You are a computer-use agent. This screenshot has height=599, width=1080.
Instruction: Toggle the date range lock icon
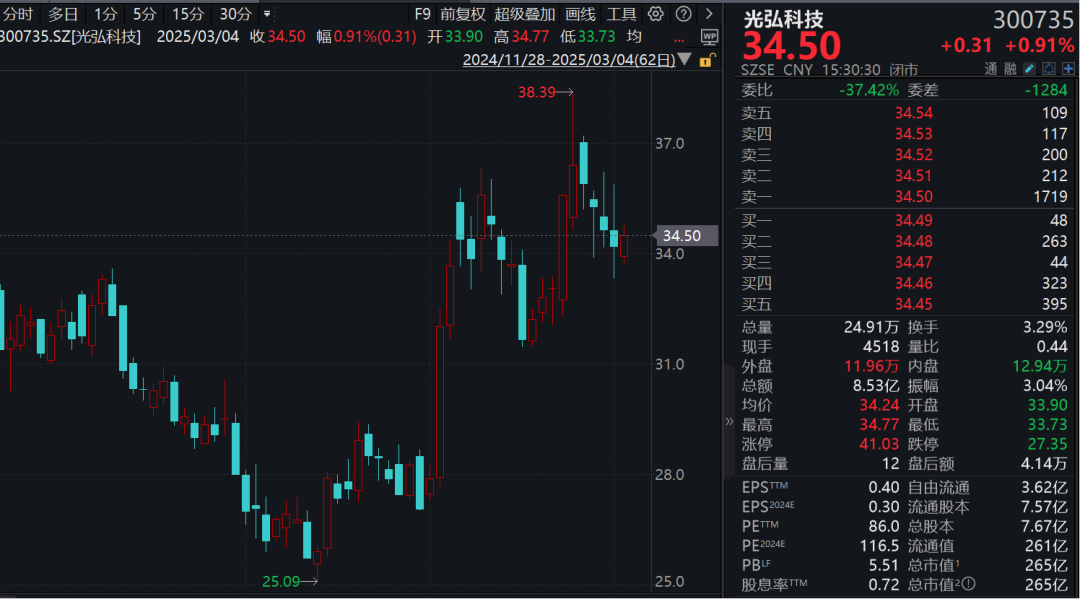coord(705,60)
